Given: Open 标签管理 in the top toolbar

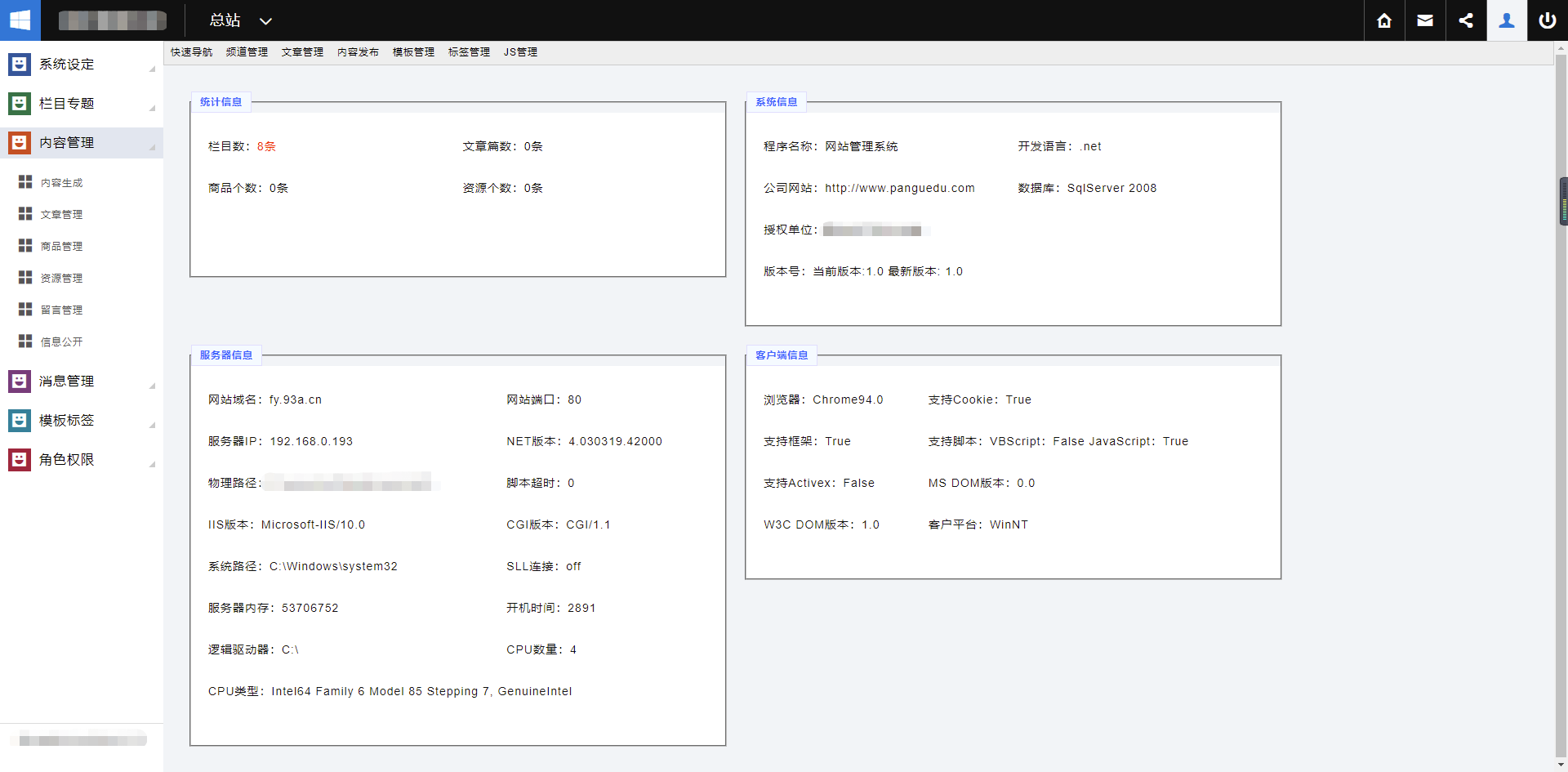Looking at the screenshot, I should pyautogui.click(x=469, y=52).
